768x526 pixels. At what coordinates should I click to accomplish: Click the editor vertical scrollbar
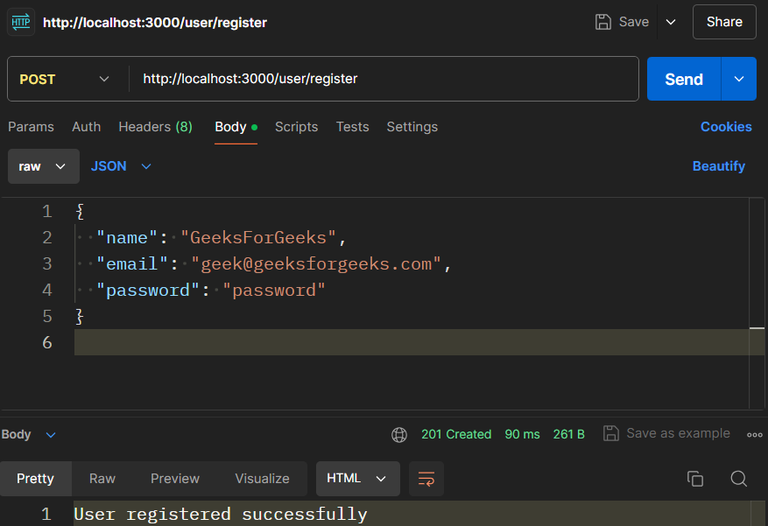tap(757, 304)
